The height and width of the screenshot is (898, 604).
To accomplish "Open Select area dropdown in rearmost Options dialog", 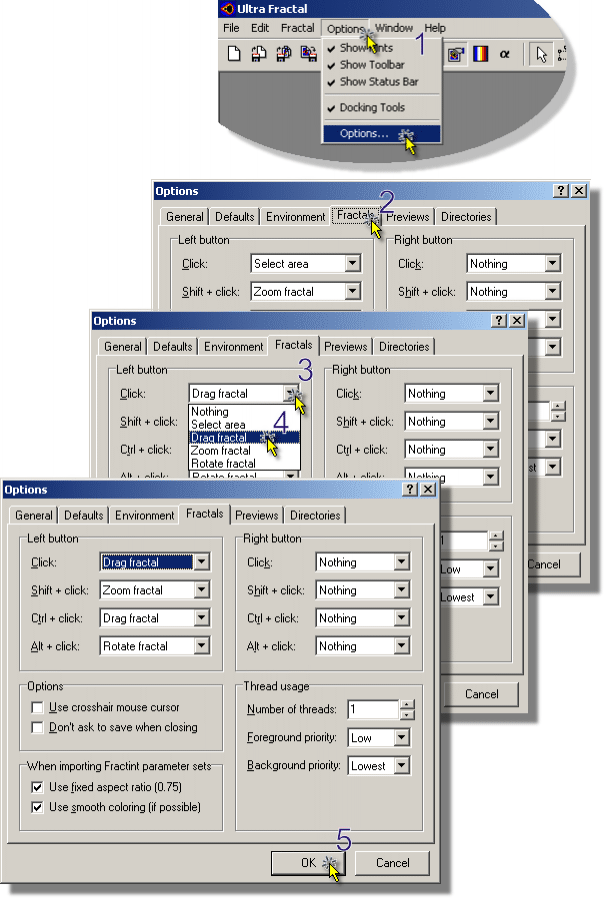I will pos(353,263).
